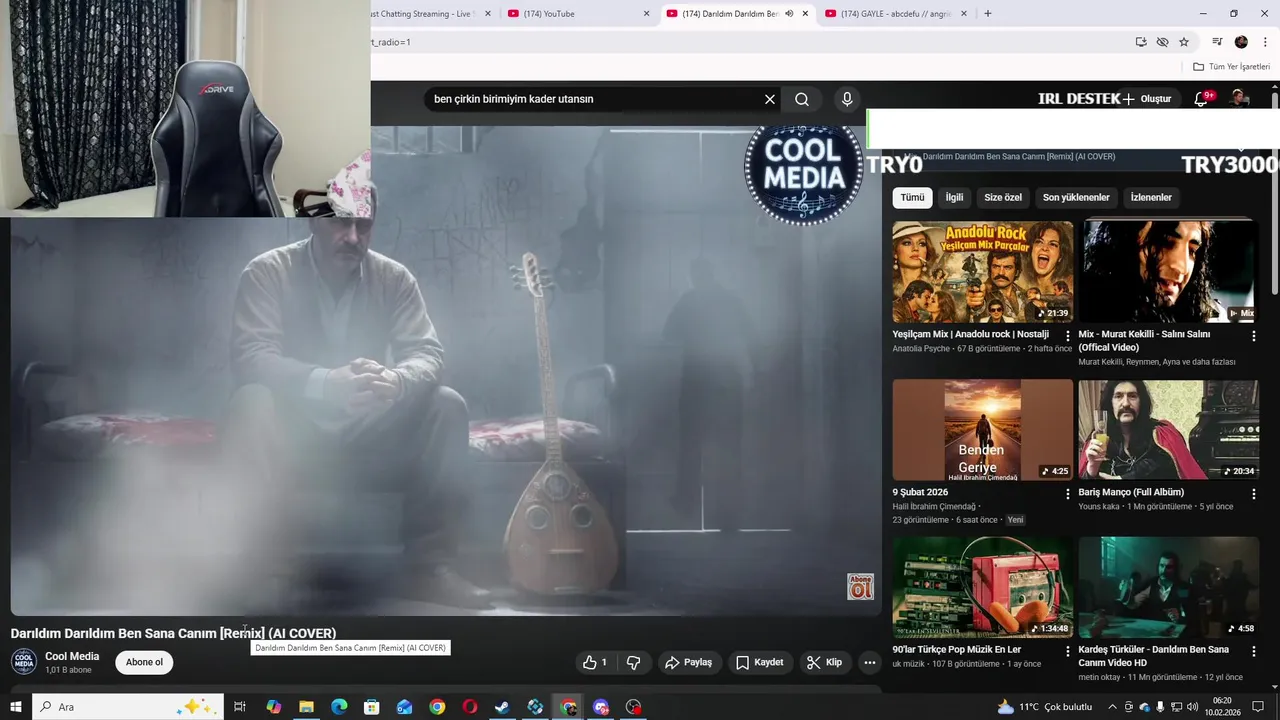Open Tüm Yer İşaretleri bookmarks folder
The height and width of the screenshot is (720, 1280).
(1232, 67)
